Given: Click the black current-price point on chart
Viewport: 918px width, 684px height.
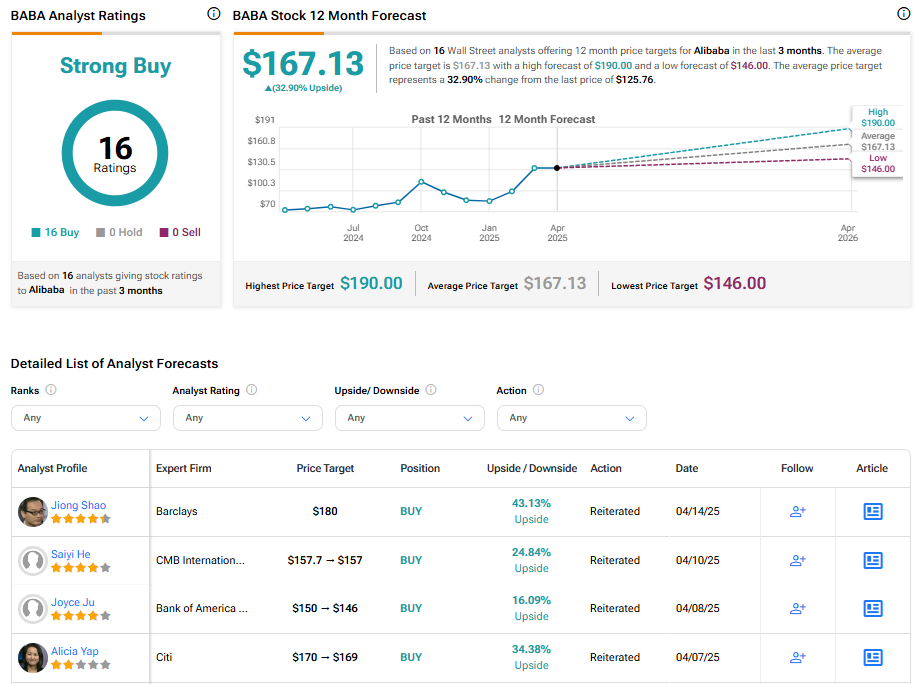Looking at the screenshot, I should (x=557, y=168).
